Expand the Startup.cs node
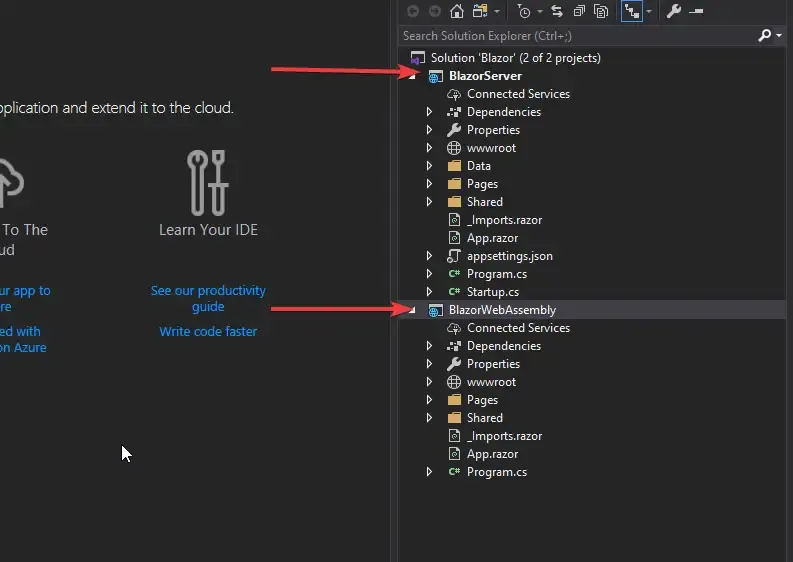The height and width of the screenshot is (562, 793). [429, 291]
